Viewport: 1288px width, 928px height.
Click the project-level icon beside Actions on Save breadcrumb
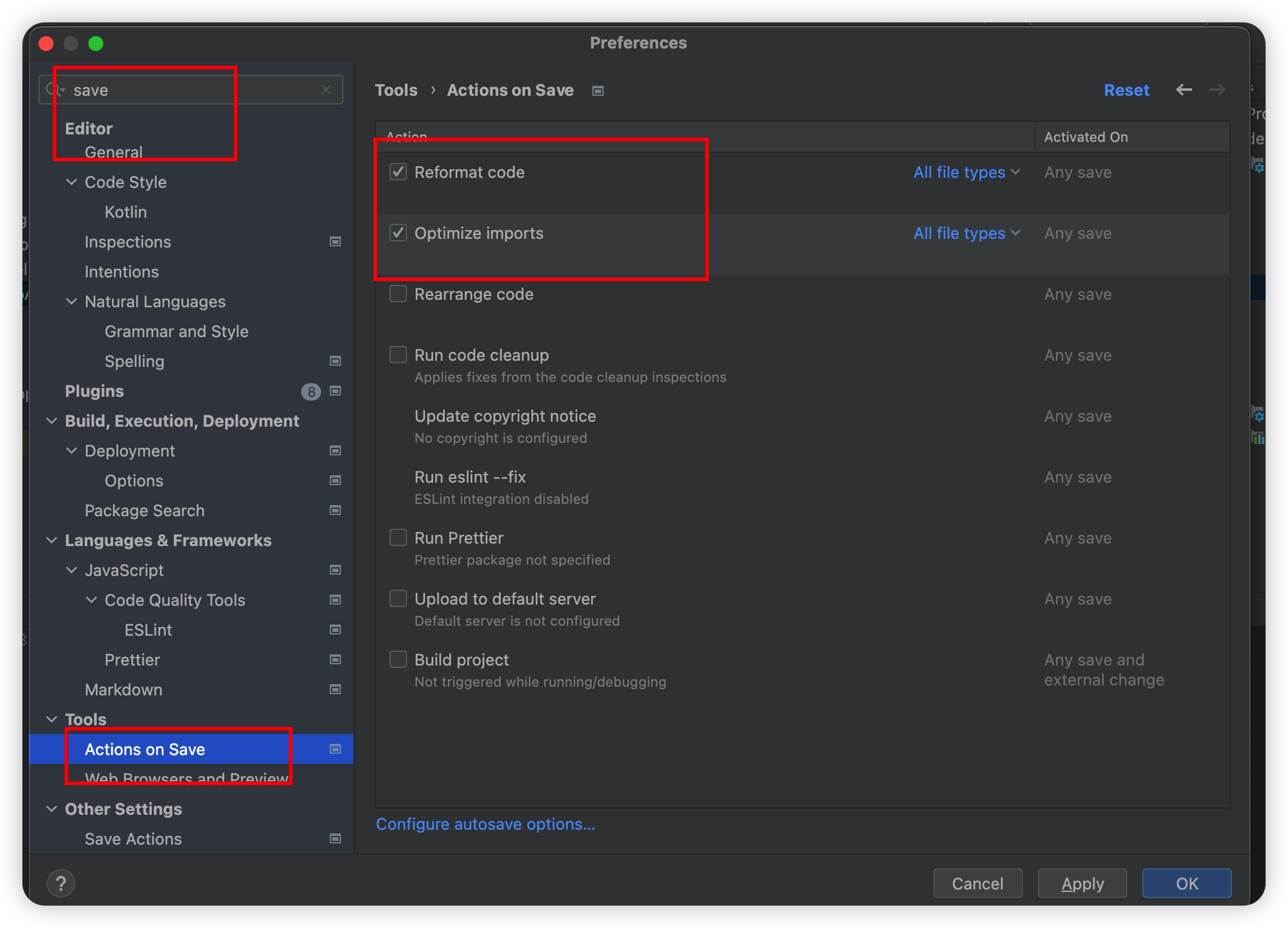coord(598,91)
